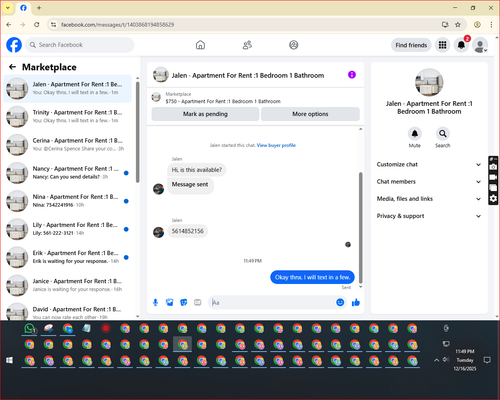Open a new browser tab
The width and height of the screenshot is (500, 400).
click(39, 8)
